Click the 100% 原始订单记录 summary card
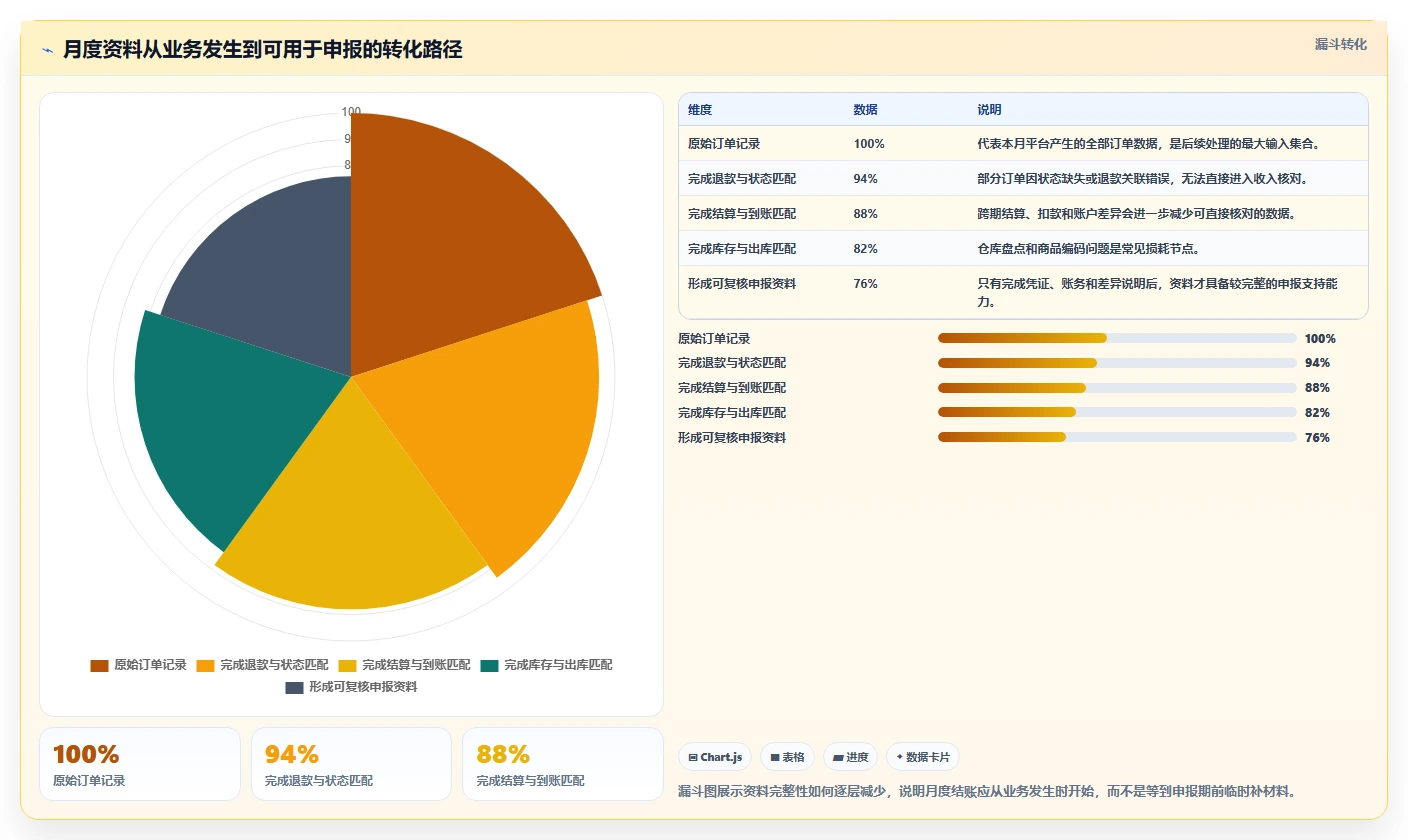1408x840 pixels. [x=140, y=764]
